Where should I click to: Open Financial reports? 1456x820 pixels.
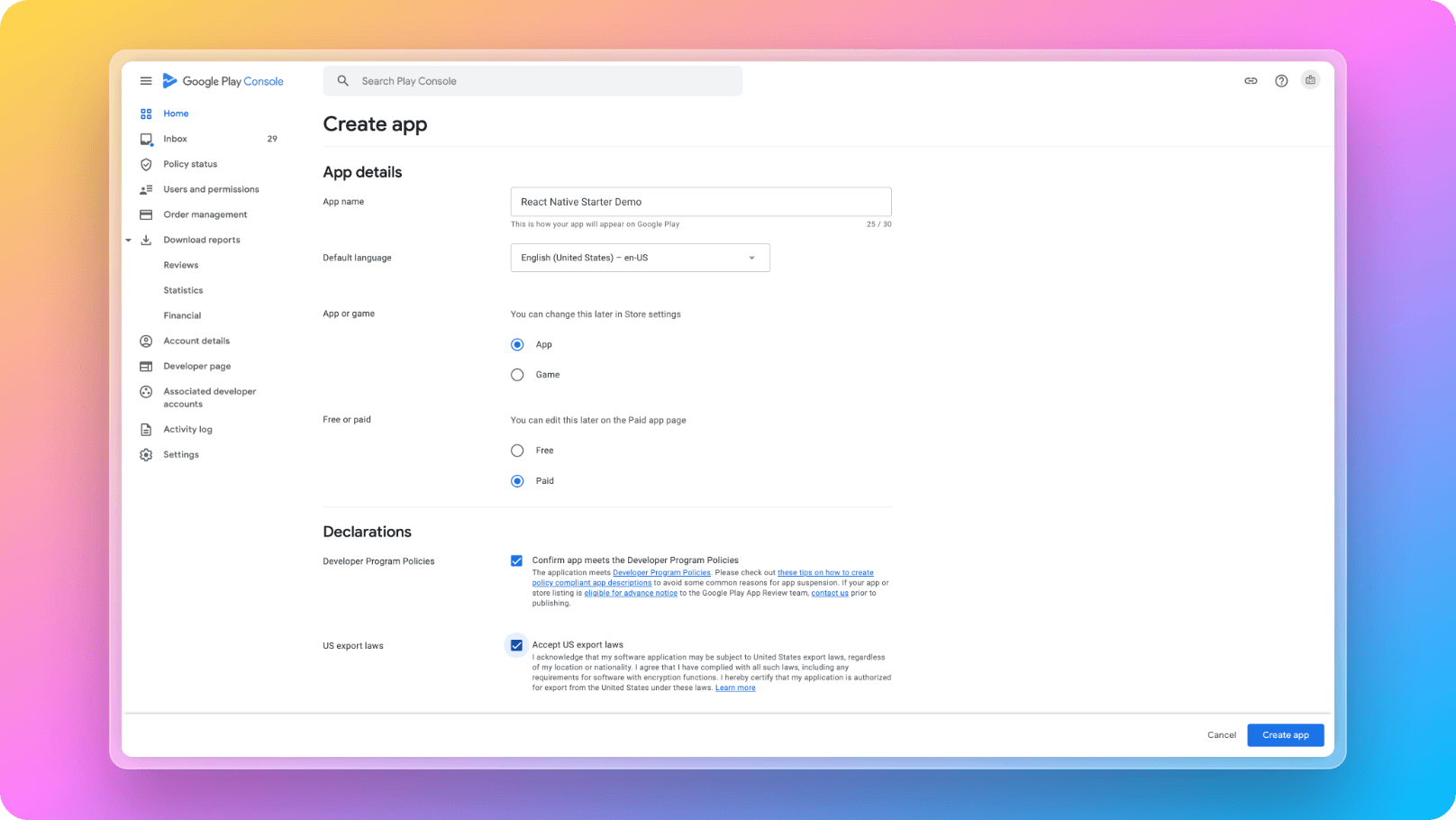coord(182,315)
